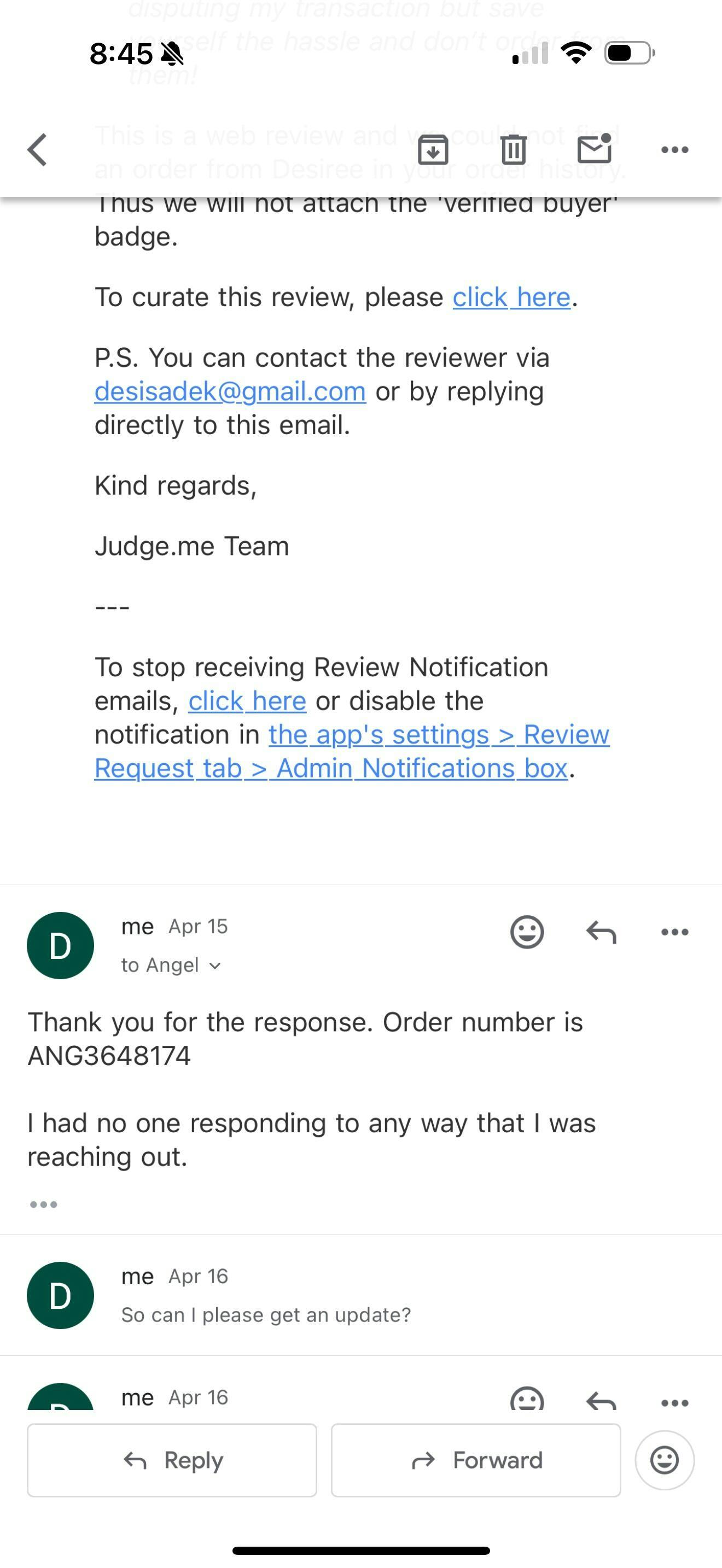The height and width of the screenshot is (1568, 722).
Task: Go back using the back arrow
Action: pyautogui.click(x=38, y=150)
